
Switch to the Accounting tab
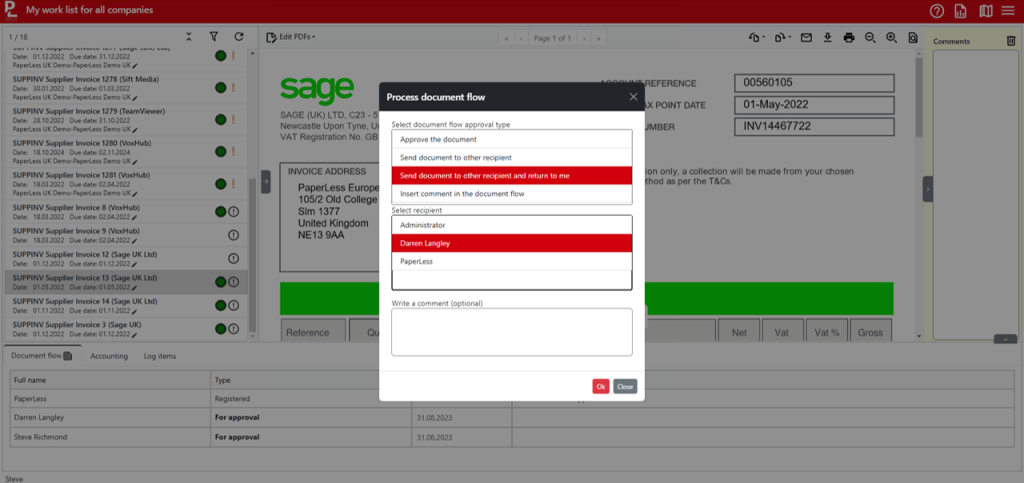click(x=109, y=356)
